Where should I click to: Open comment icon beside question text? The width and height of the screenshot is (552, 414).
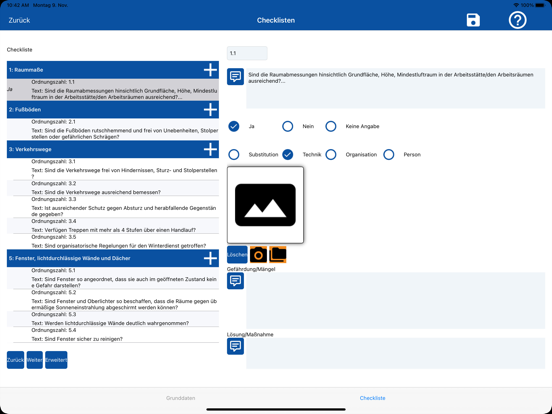pyautogui.click(x=235, y=76)
